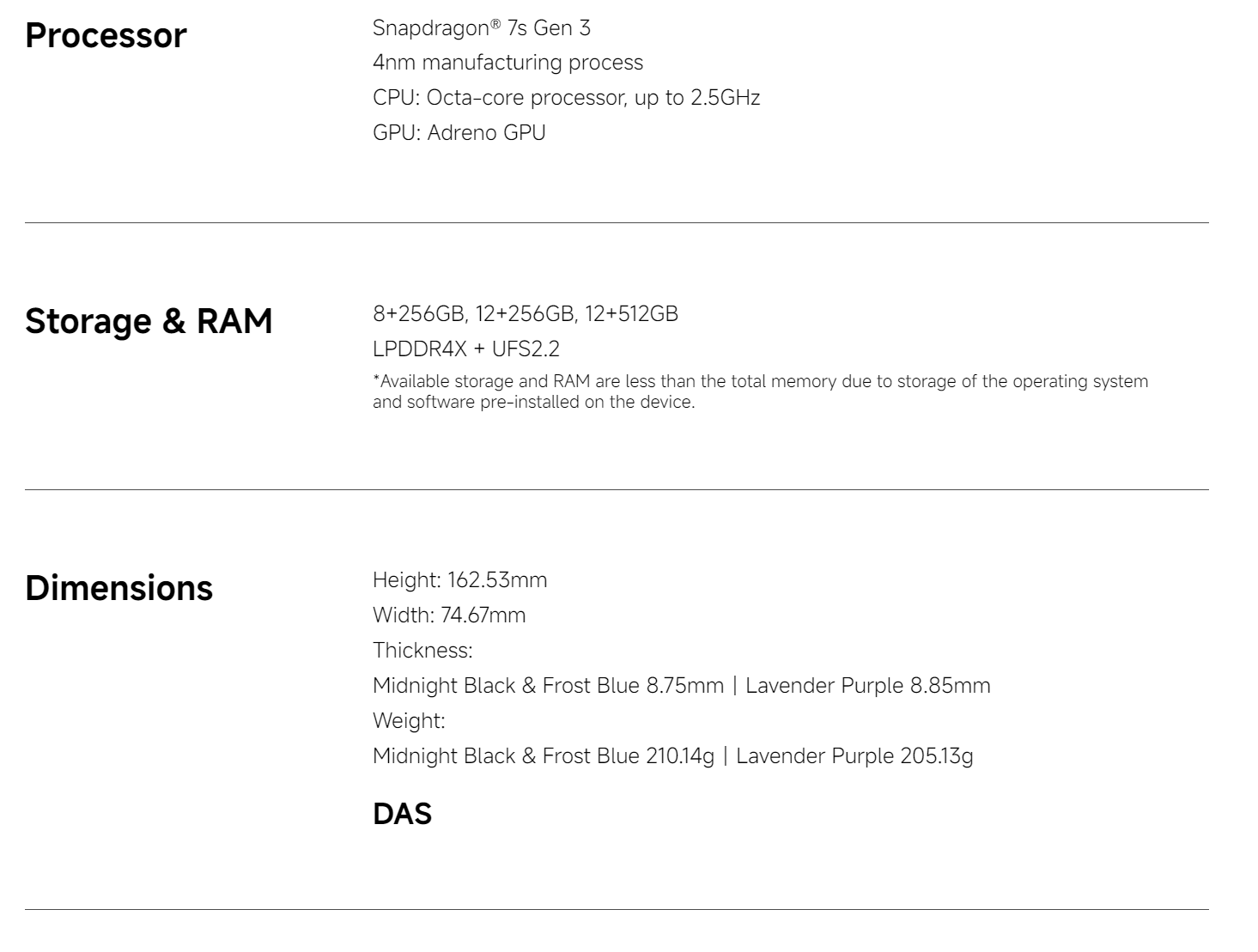Click the Processor section heading

106,36
